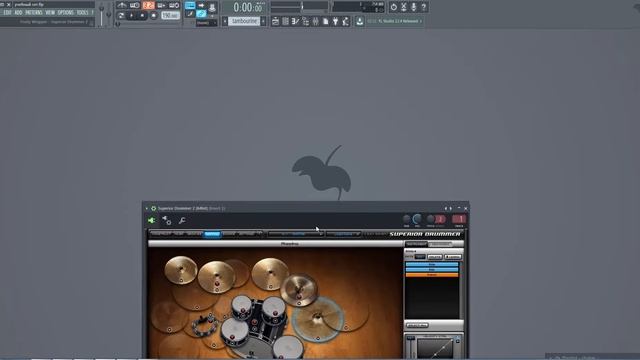Open the channel rack icon

click(285, 21)
